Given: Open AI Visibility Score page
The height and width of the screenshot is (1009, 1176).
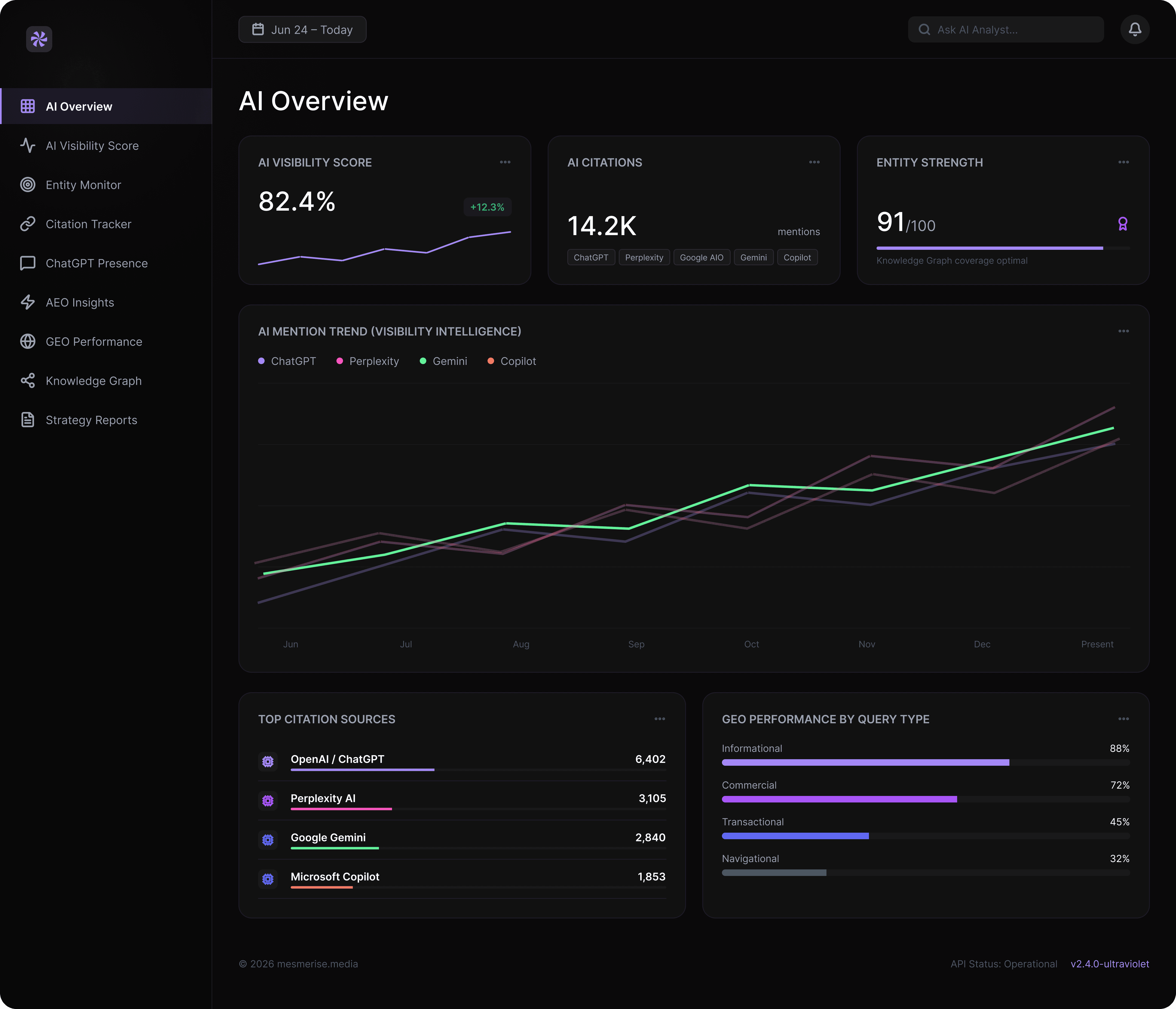Looking at the screenshot, I should tap(106, 145).
